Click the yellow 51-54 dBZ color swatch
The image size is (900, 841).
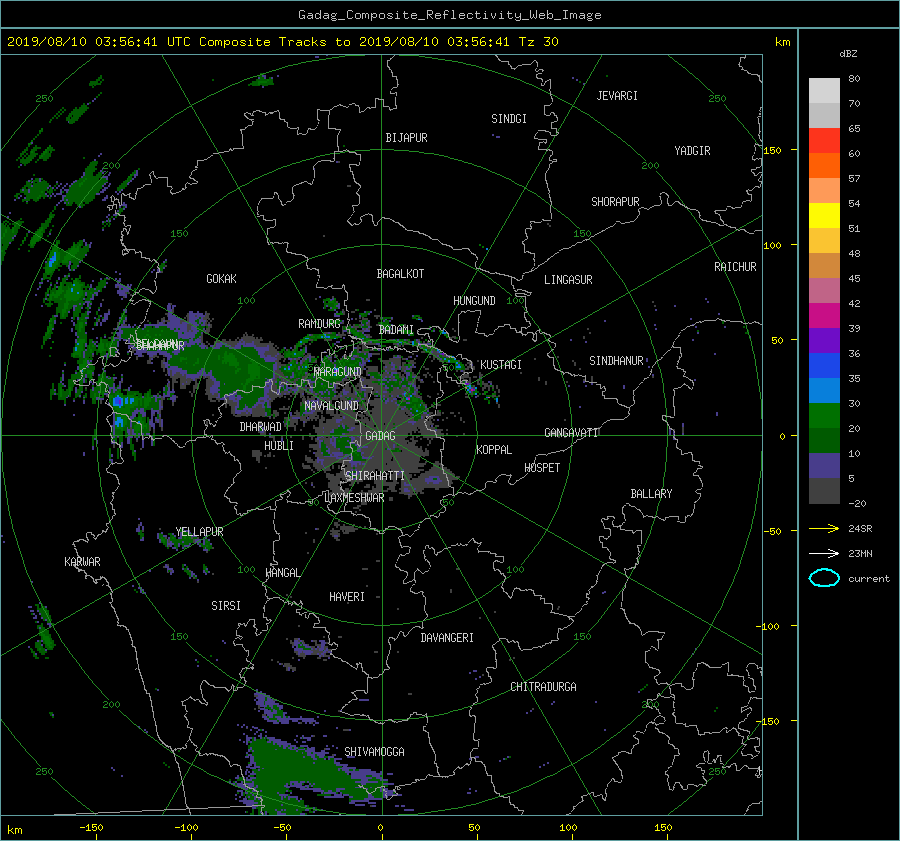824,216
